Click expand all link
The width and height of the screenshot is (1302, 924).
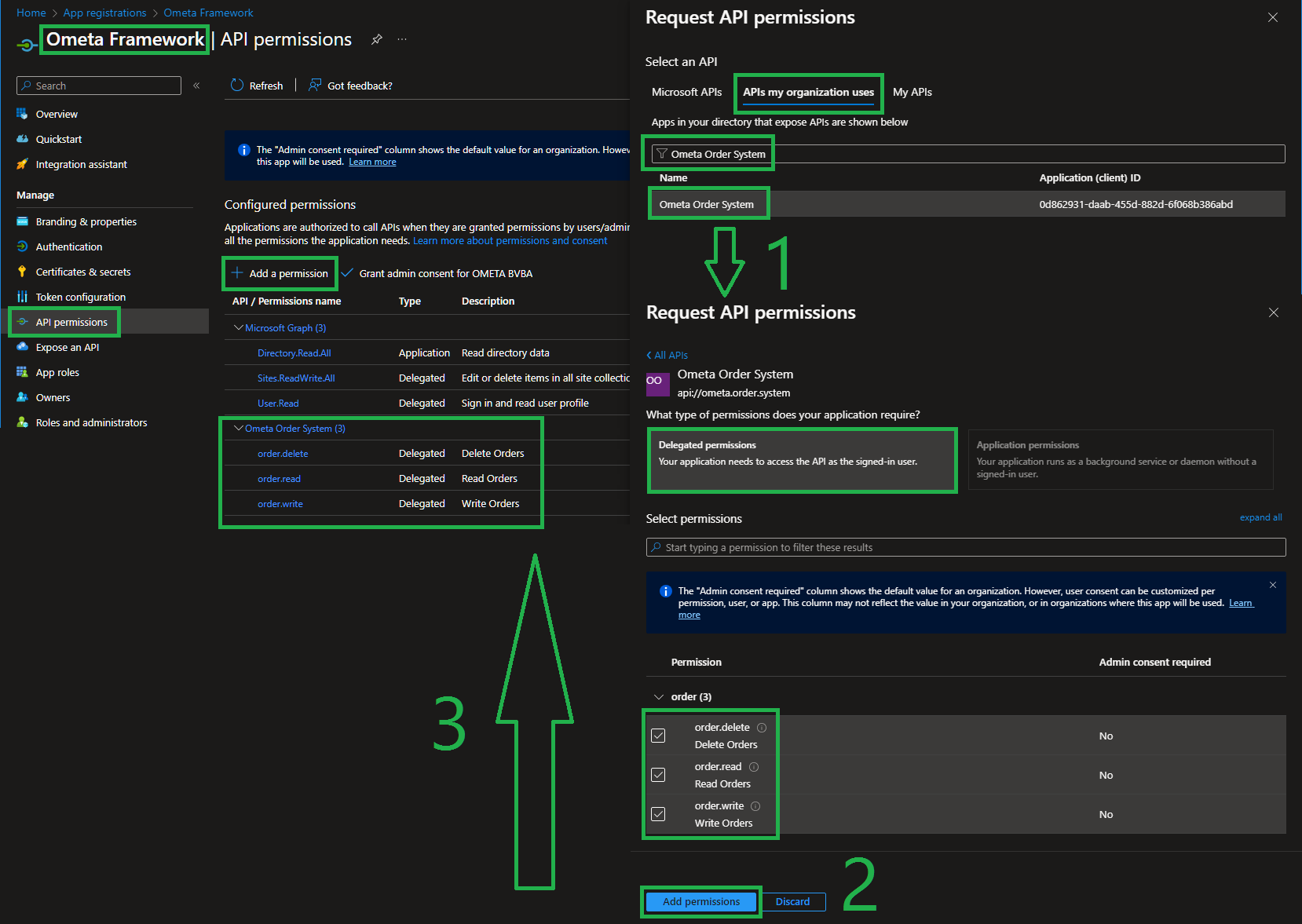click(x=1260, y=517)
